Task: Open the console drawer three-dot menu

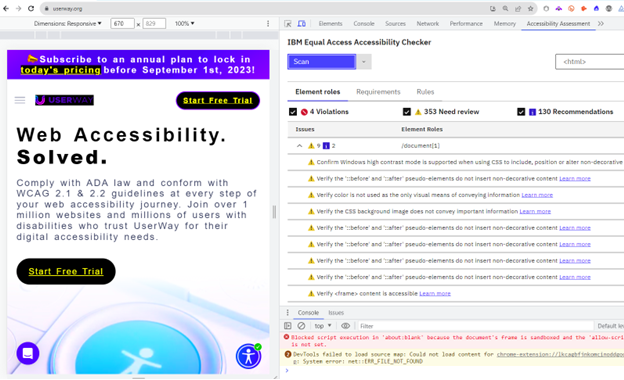Action: [x=288, y=312]
